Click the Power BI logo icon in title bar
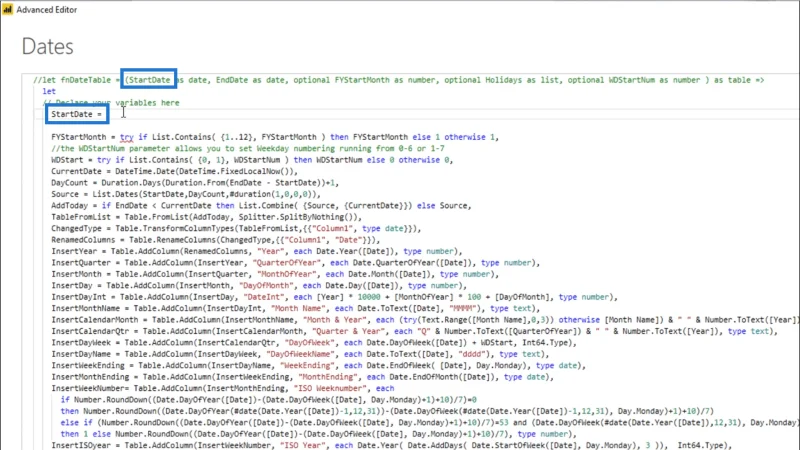Screen dimensions: 800x450 coord(8,9)
